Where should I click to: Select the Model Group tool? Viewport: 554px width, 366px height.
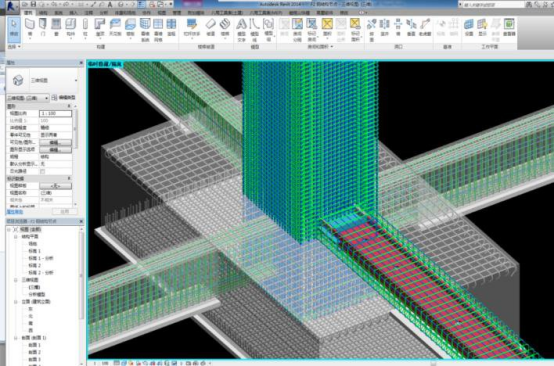click(x=268, y=30)
